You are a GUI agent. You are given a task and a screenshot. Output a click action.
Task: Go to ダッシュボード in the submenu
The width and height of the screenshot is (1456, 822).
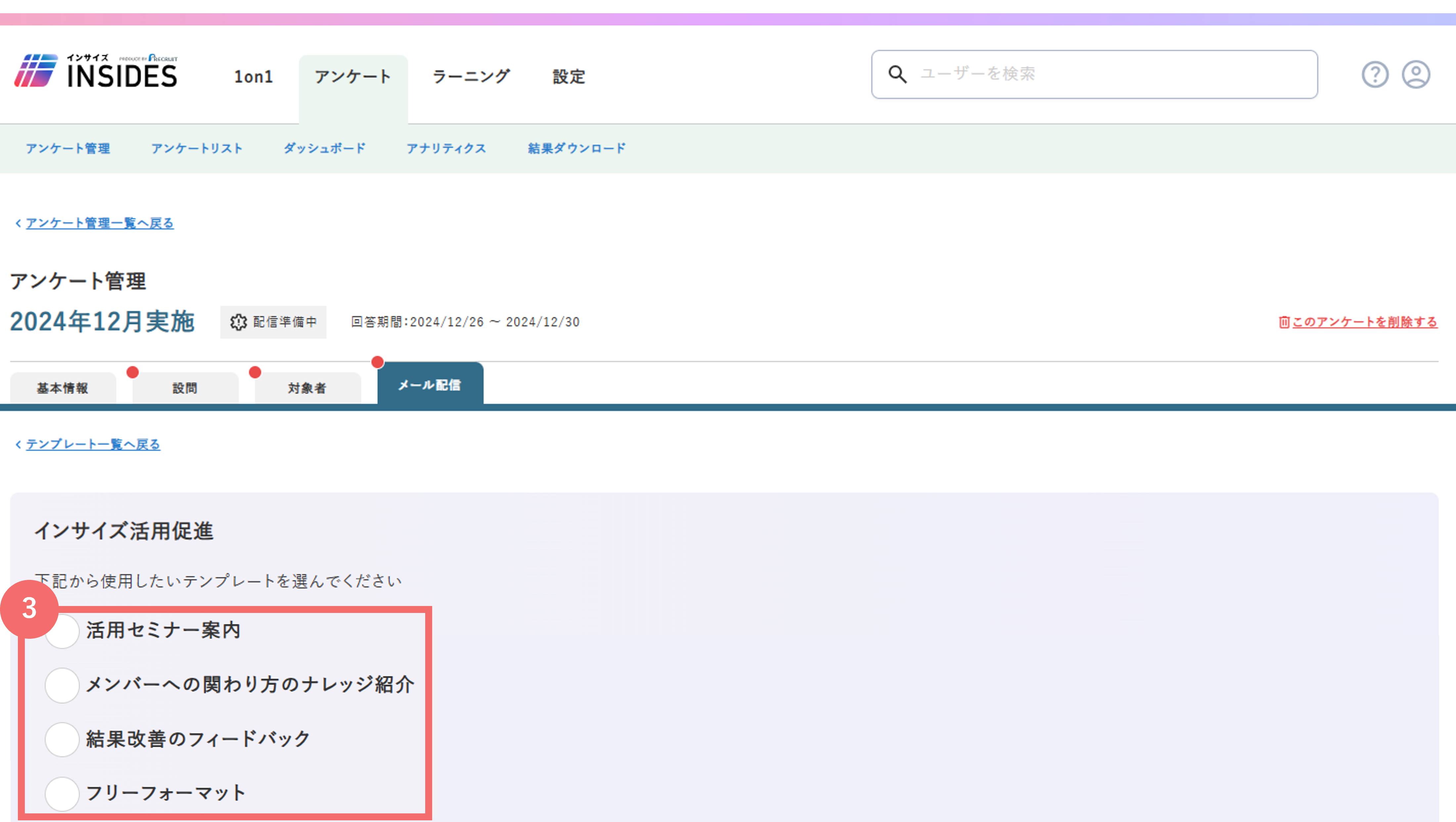324,149
